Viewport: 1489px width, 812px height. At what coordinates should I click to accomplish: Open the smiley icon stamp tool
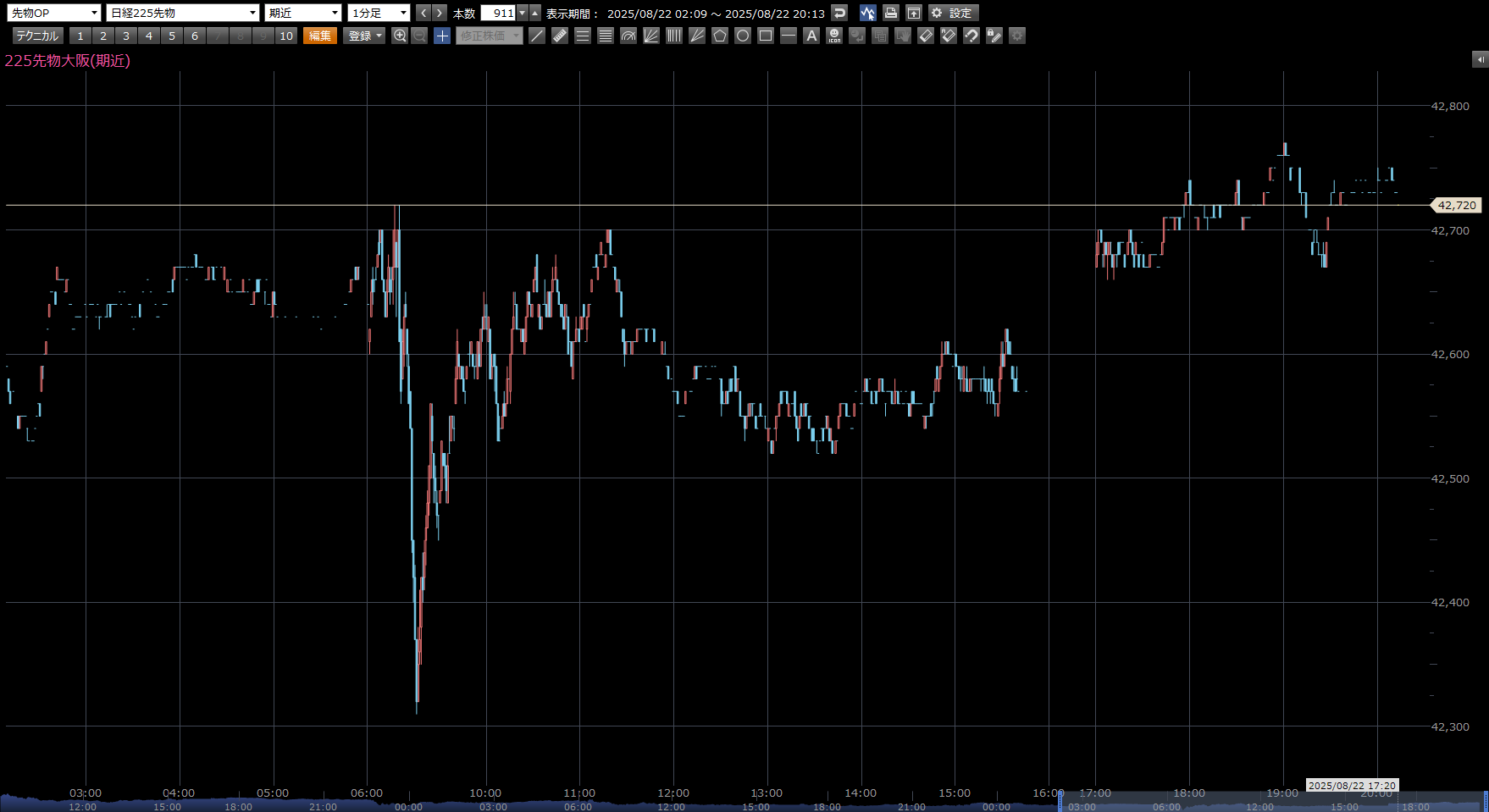coord(834,36)
